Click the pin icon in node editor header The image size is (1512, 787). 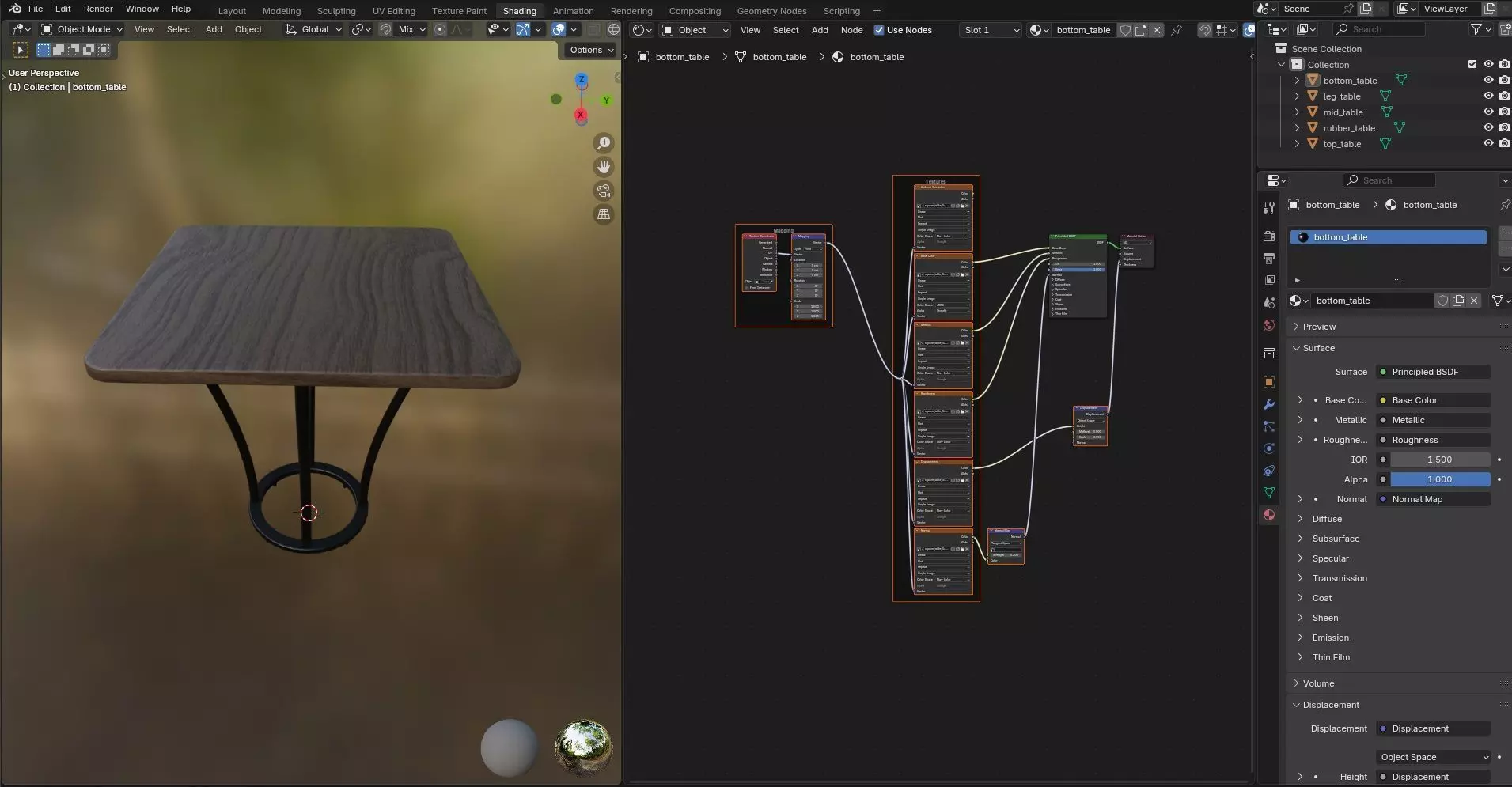[x=1177, y=30]
